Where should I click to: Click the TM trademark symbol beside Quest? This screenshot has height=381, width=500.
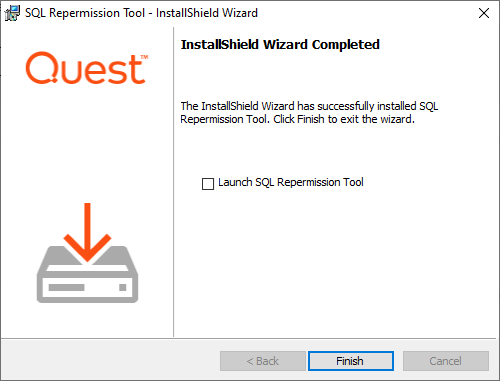(144, 57)
